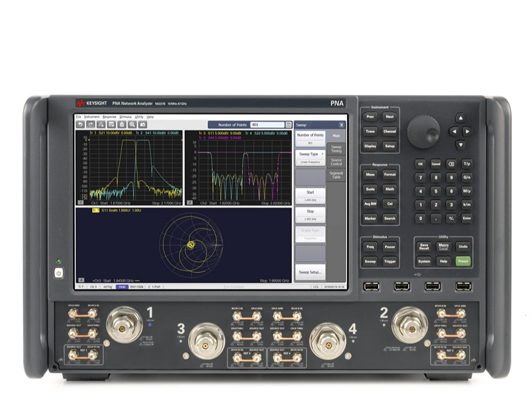The height and width of the screenshot is (416, 532).
Task: Click the camera screenshot icon in the toolbar
Action: pyautogui.click(x=143, y=125)
